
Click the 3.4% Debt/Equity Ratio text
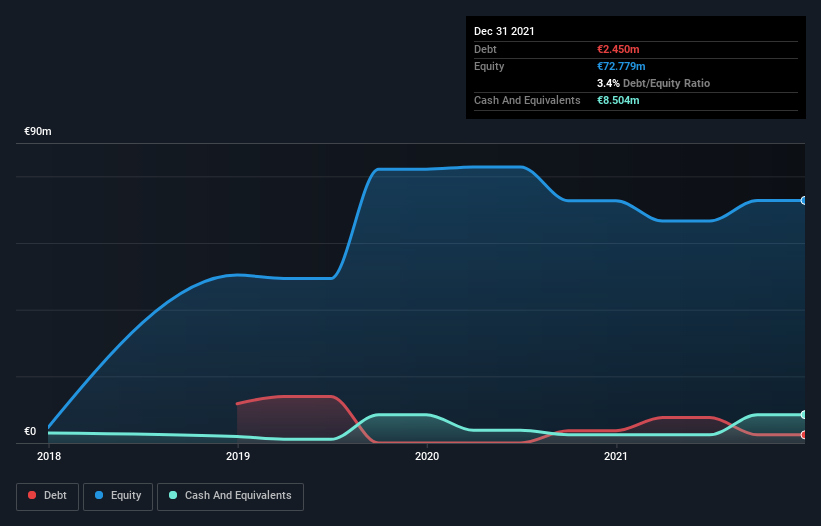click(653, 83)
